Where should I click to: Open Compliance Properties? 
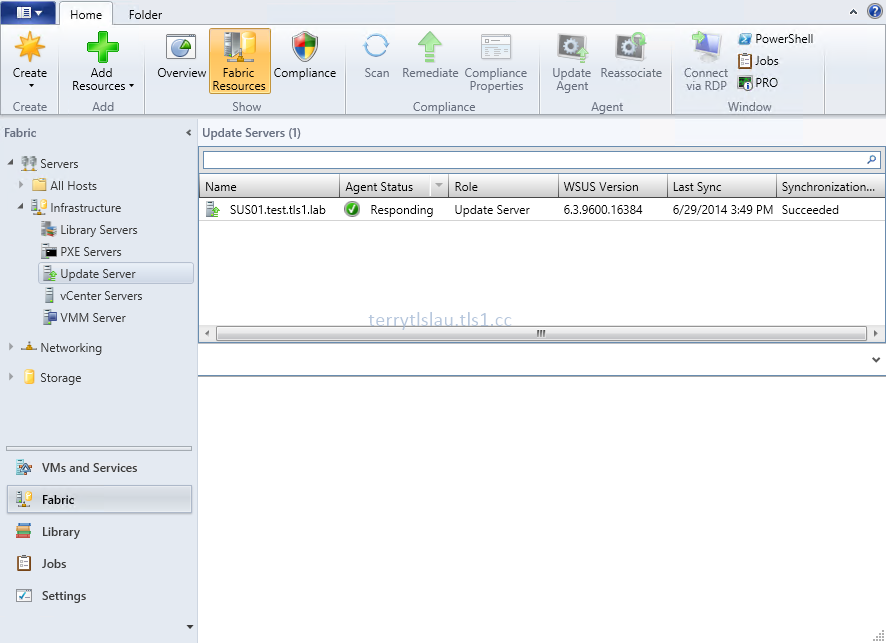click(x=496, y=60)
